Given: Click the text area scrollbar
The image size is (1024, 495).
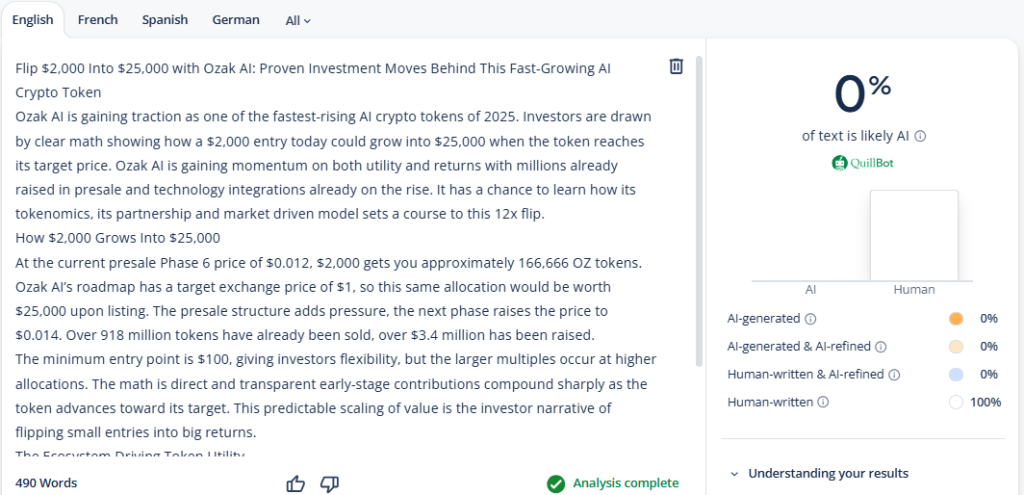Looking at the screenshot, I should 699,212.
